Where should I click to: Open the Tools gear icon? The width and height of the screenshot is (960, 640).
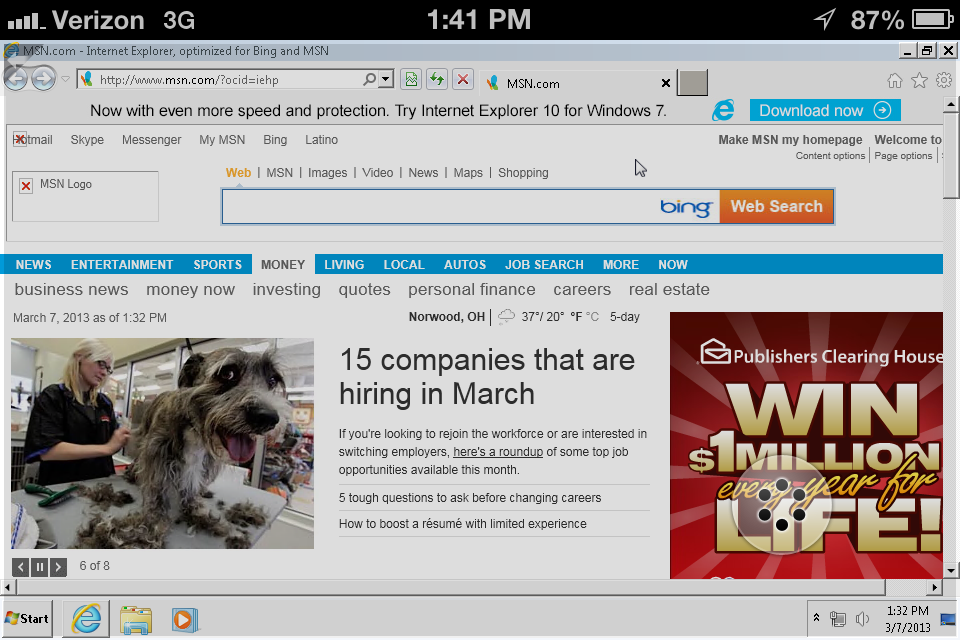(943, 80)
